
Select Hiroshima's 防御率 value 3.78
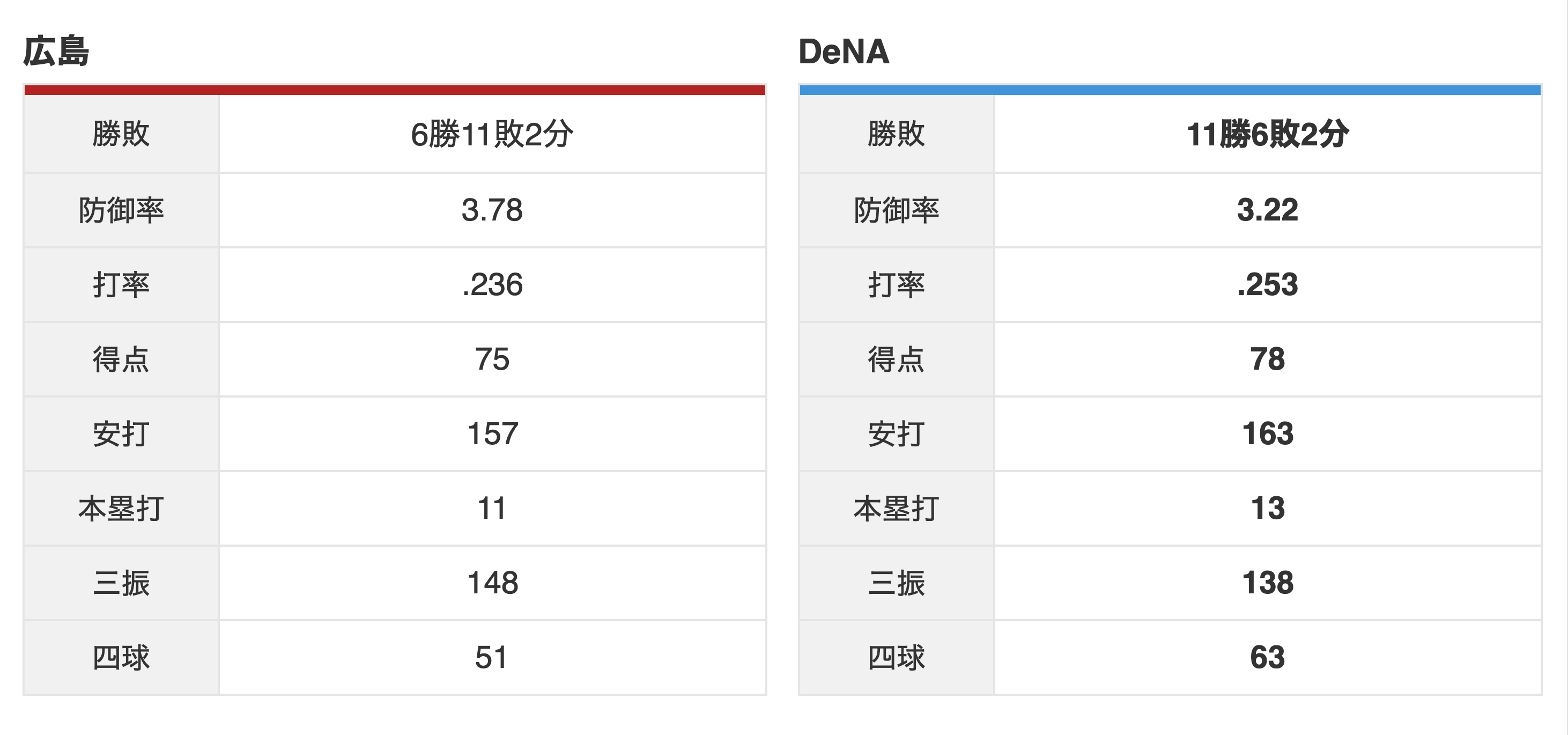coord(492,210)
